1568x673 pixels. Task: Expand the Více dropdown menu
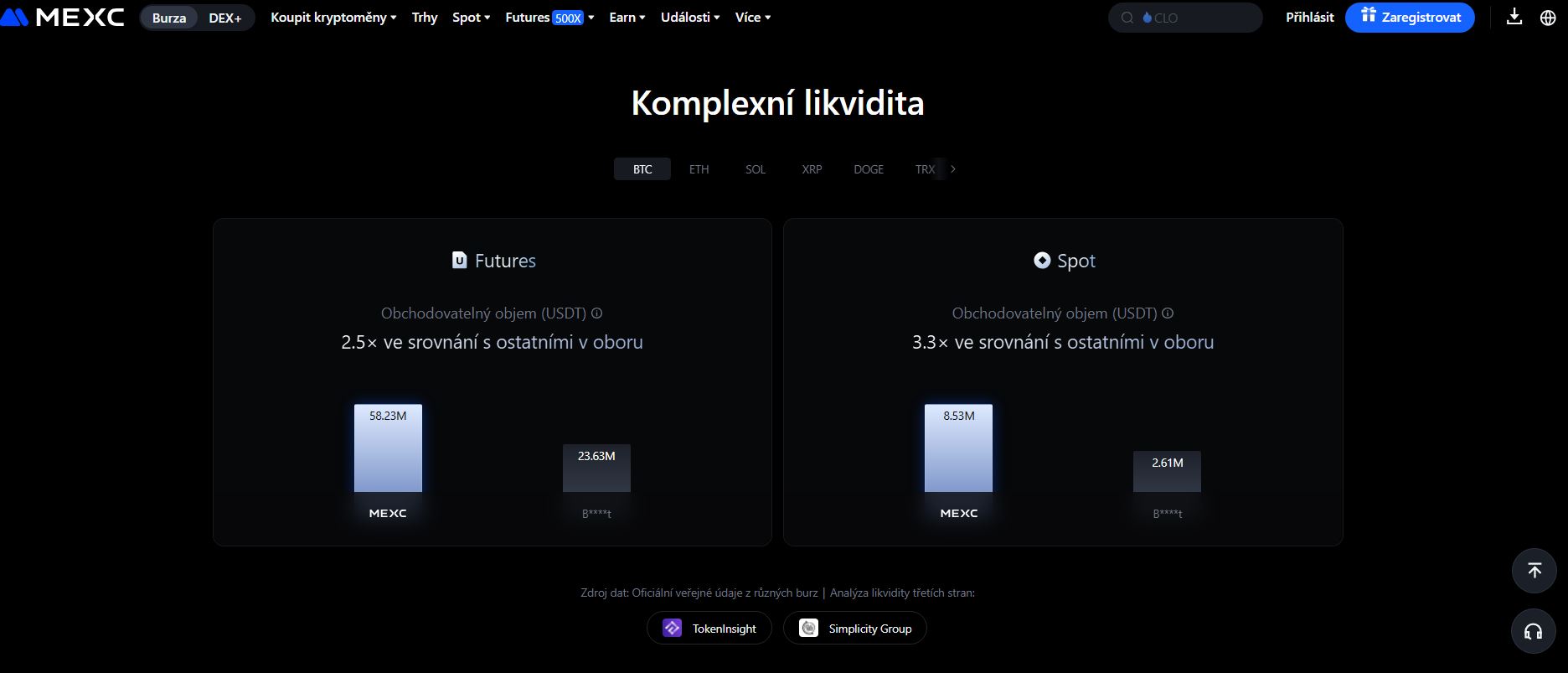753,17
